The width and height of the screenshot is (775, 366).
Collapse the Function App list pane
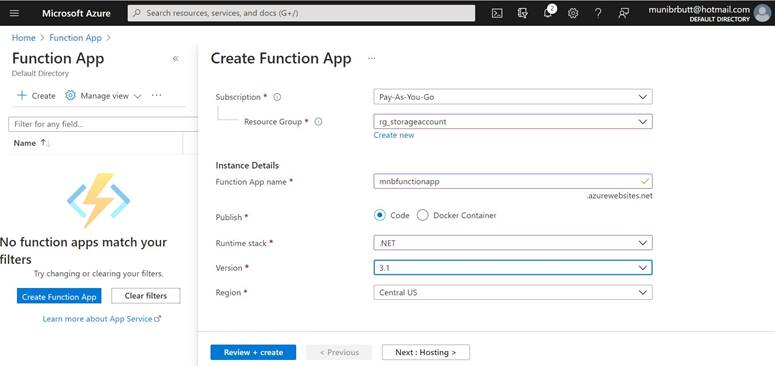click(x=175, y=59)
